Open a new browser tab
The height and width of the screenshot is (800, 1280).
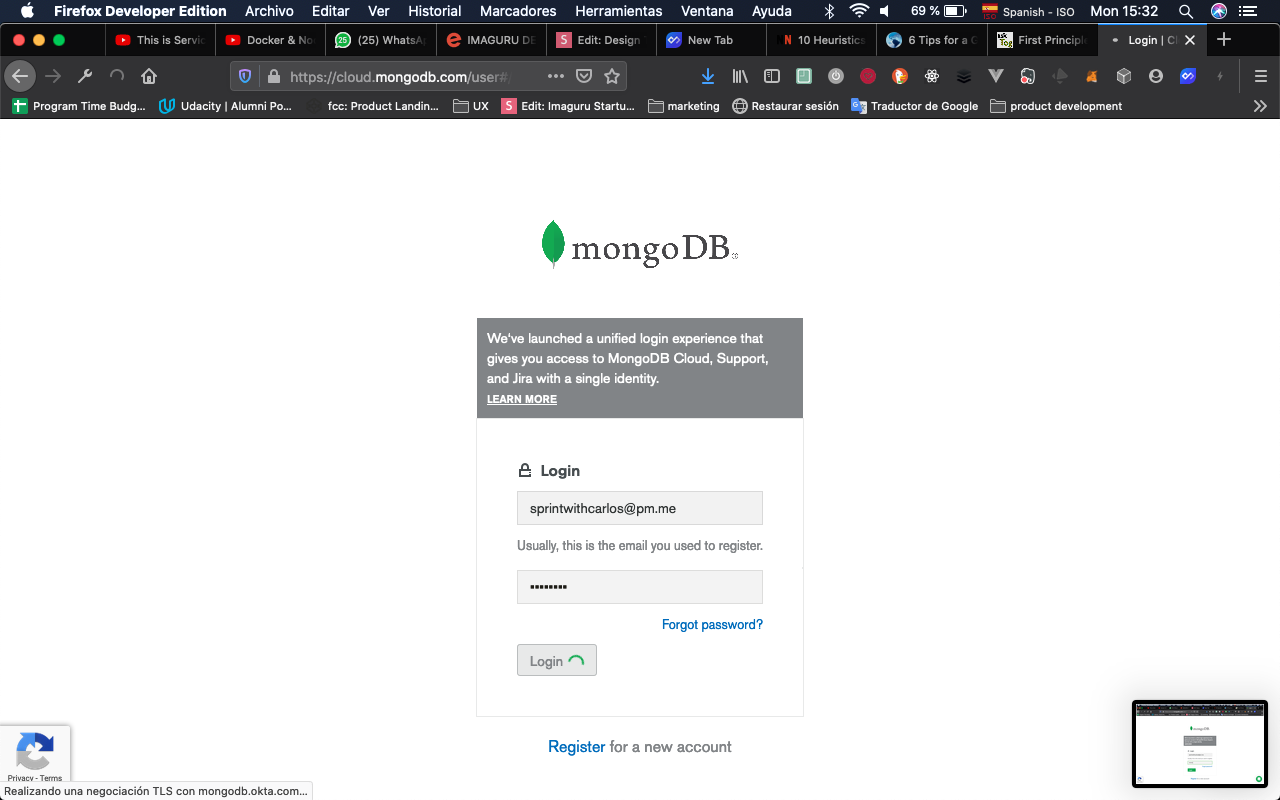pyautogui.click(x=1224, y=40)
